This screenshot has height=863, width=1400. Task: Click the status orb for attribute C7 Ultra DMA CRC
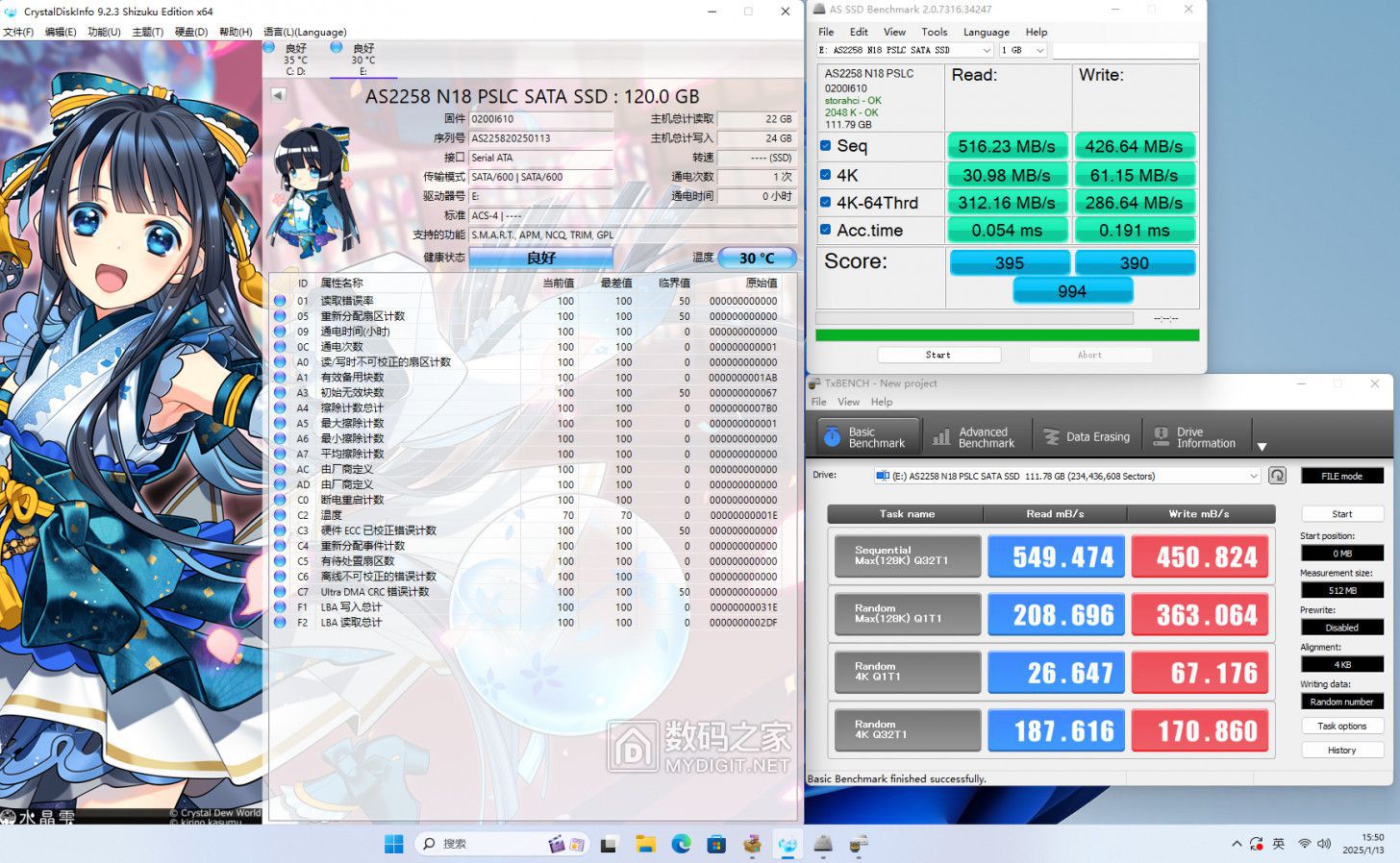(280, 592)
